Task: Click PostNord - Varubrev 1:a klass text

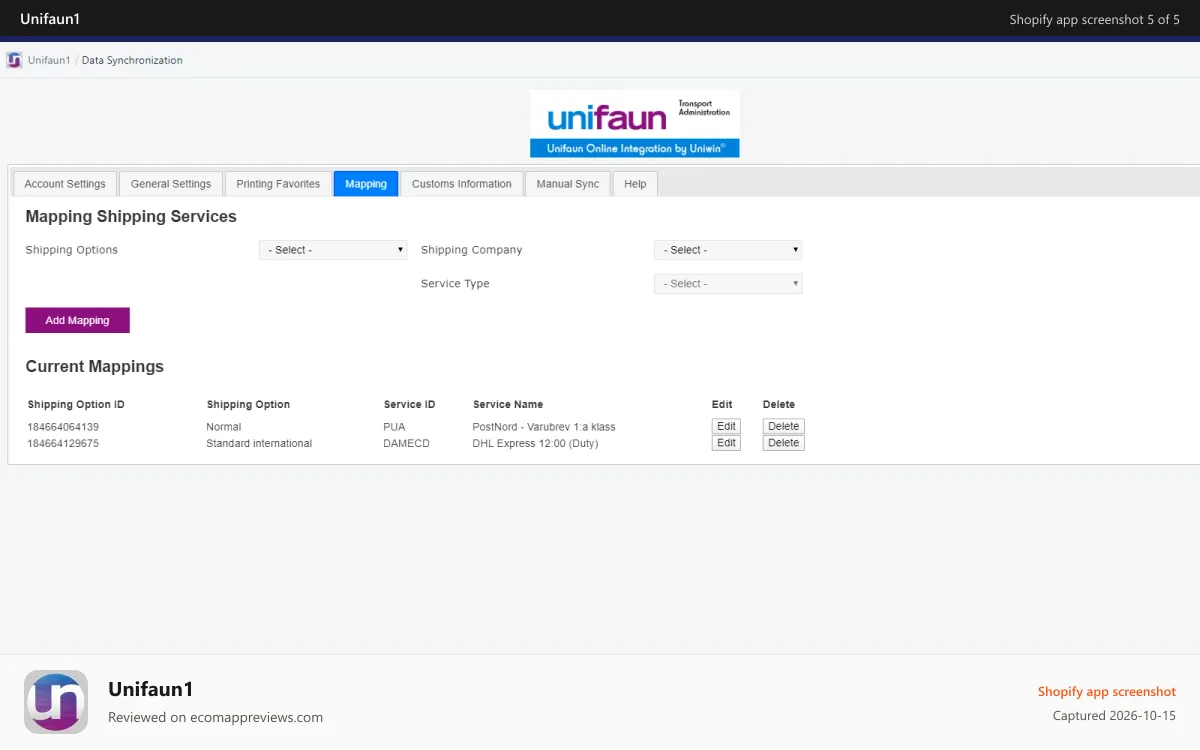Action: pyautogui.click(x=544, y=427)
